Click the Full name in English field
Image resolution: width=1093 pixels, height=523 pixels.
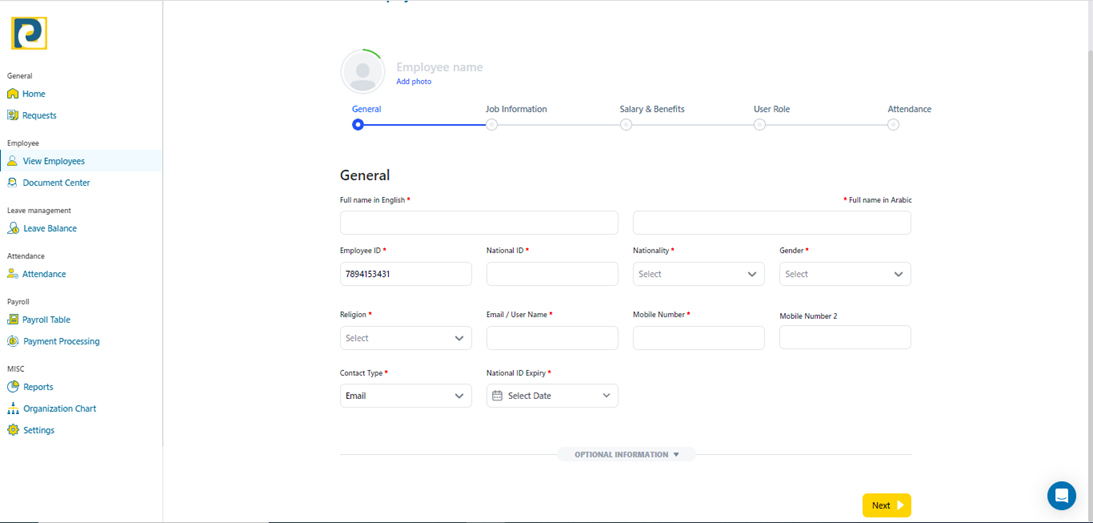479,223
